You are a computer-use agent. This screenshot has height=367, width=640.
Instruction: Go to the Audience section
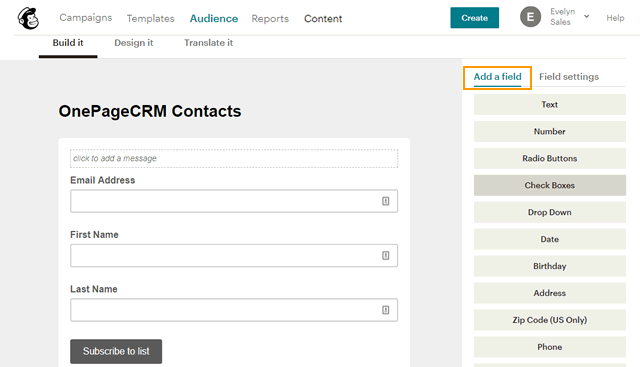pos(214,18)
